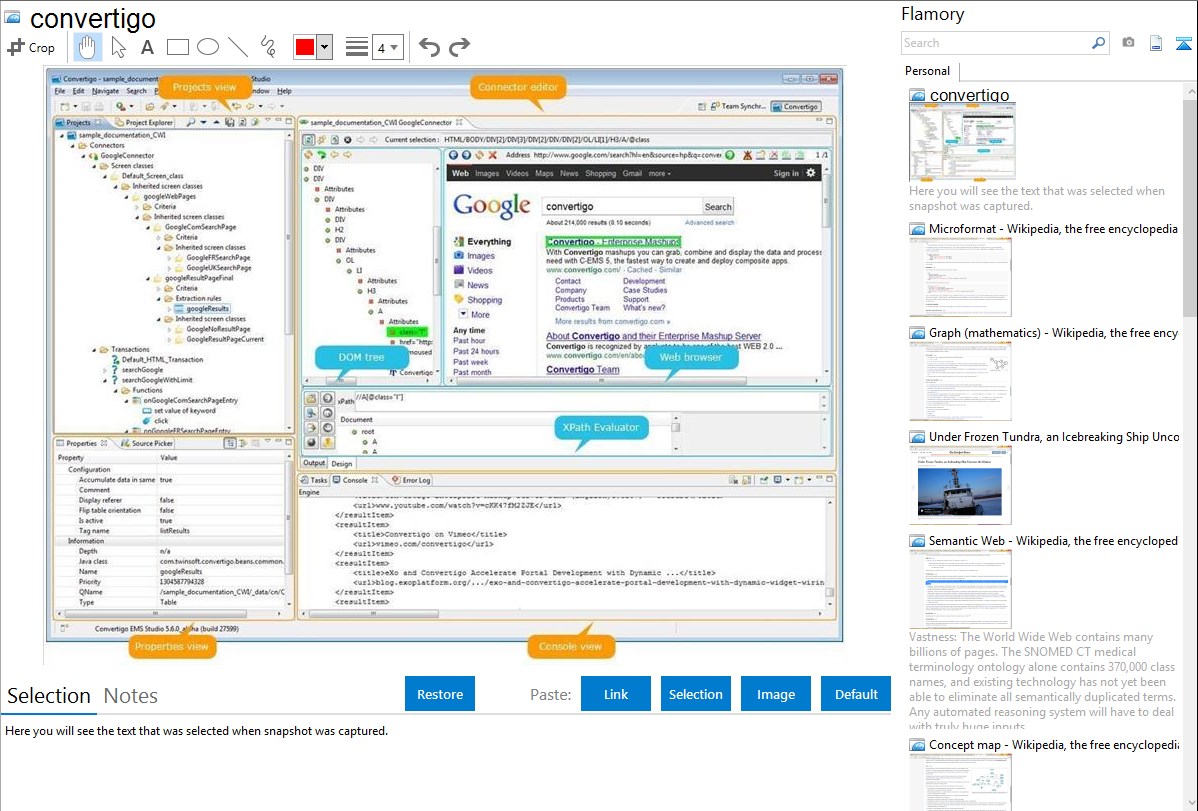Click the camera capture icon
Image resolution: width=1198 pixels, height=811 pixels.
[x=1128, y=43]
